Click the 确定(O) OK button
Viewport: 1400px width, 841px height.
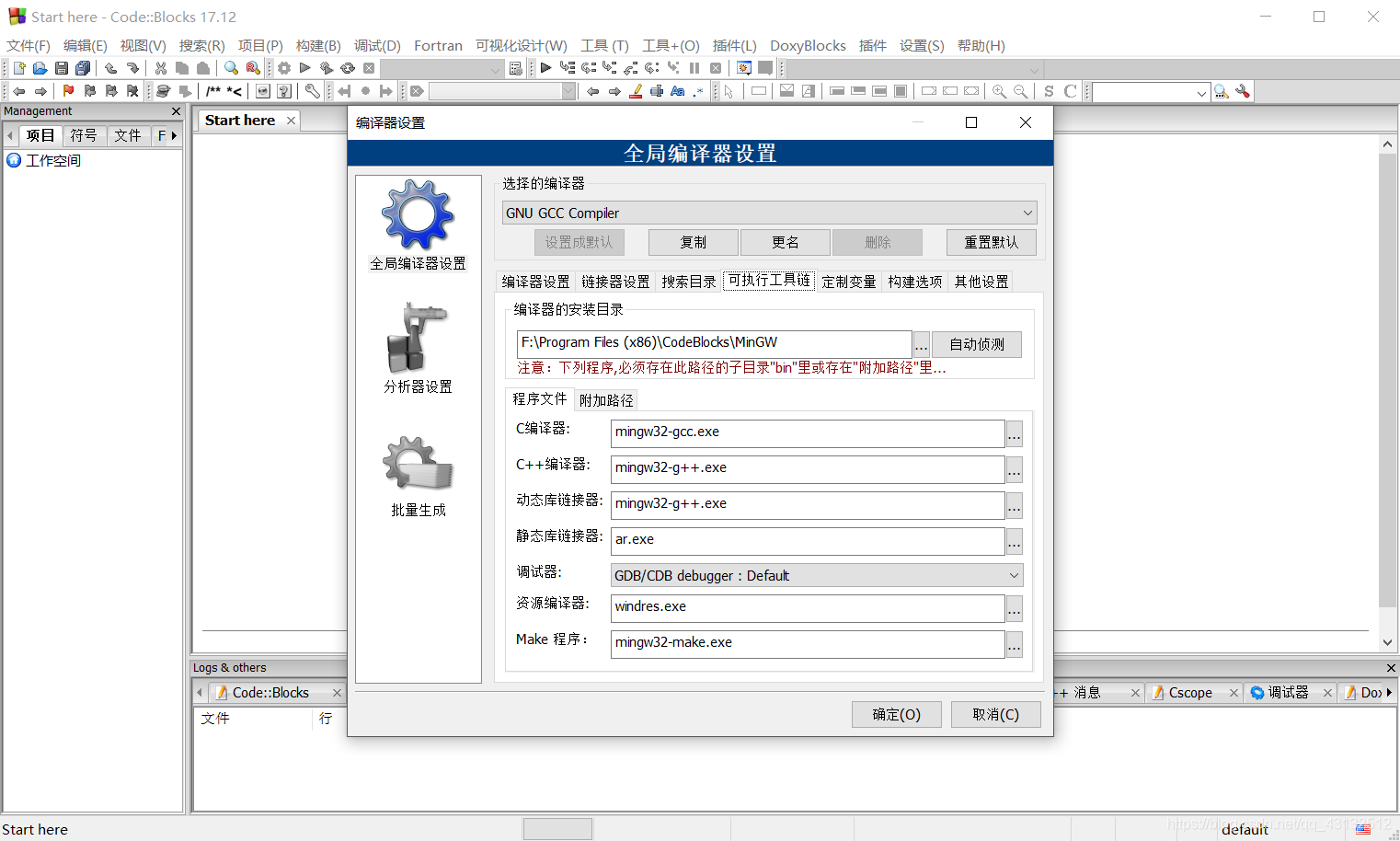click(897, 714)
